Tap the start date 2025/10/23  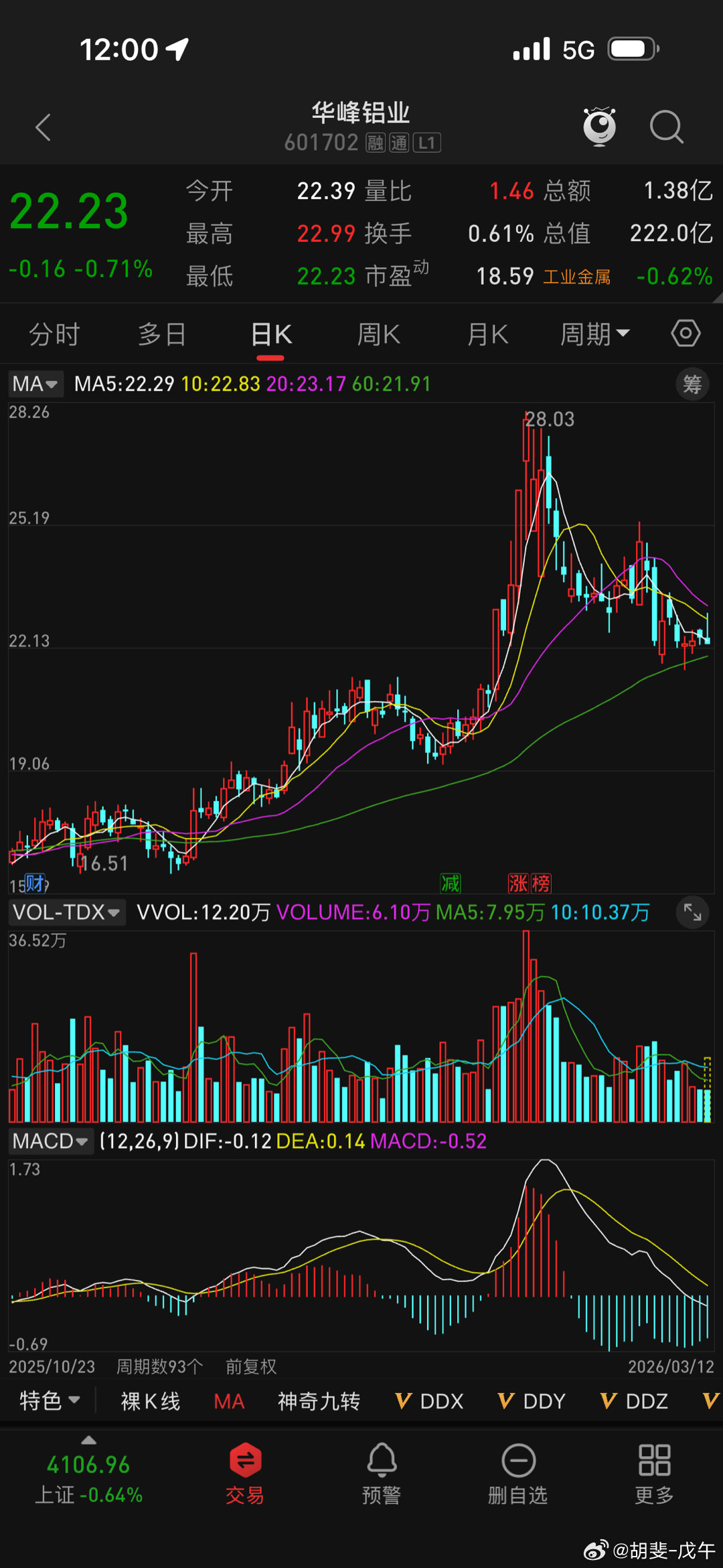52,1366
